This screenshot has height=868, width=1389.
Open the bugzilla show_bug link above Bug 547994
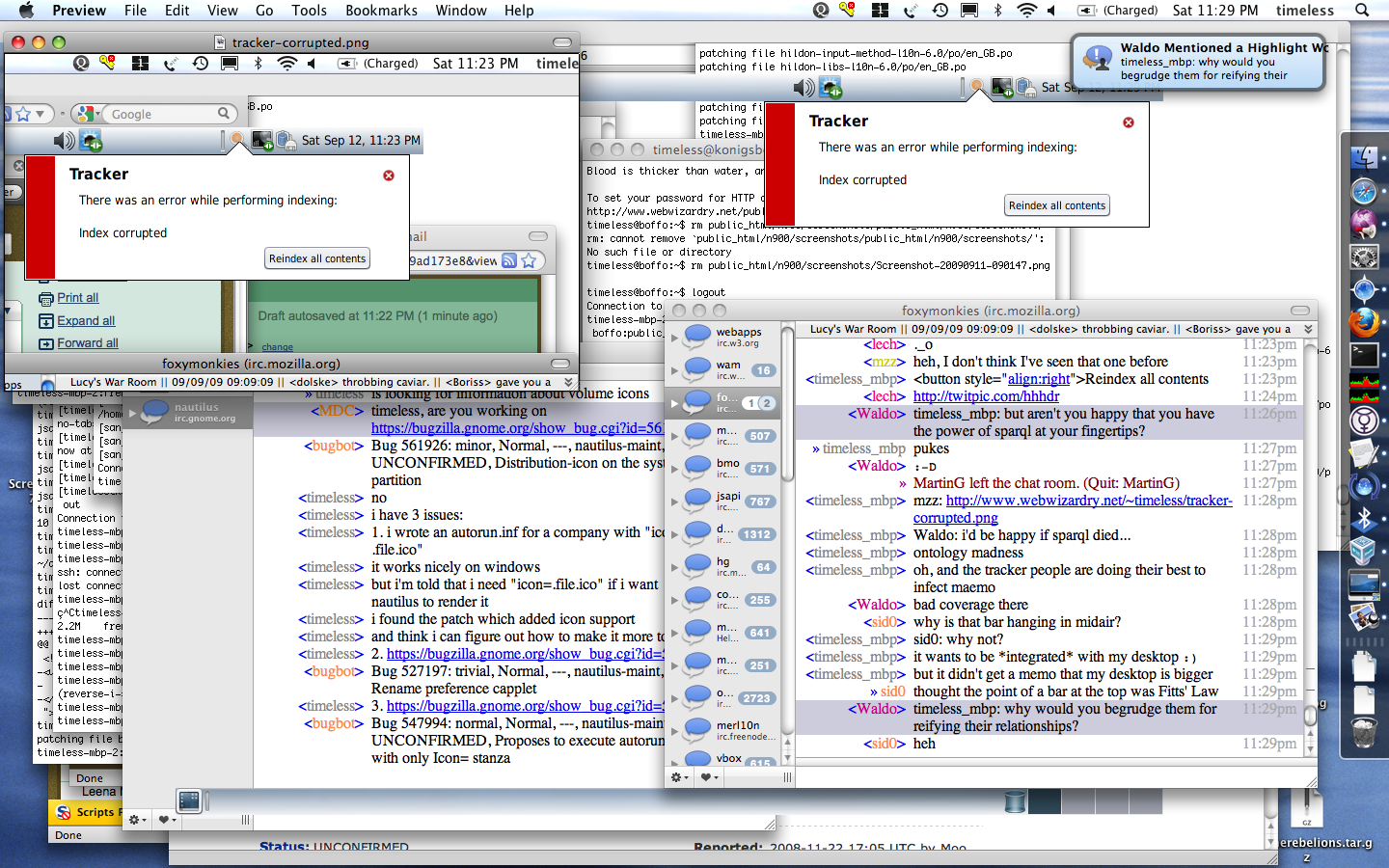coord(526,706)
